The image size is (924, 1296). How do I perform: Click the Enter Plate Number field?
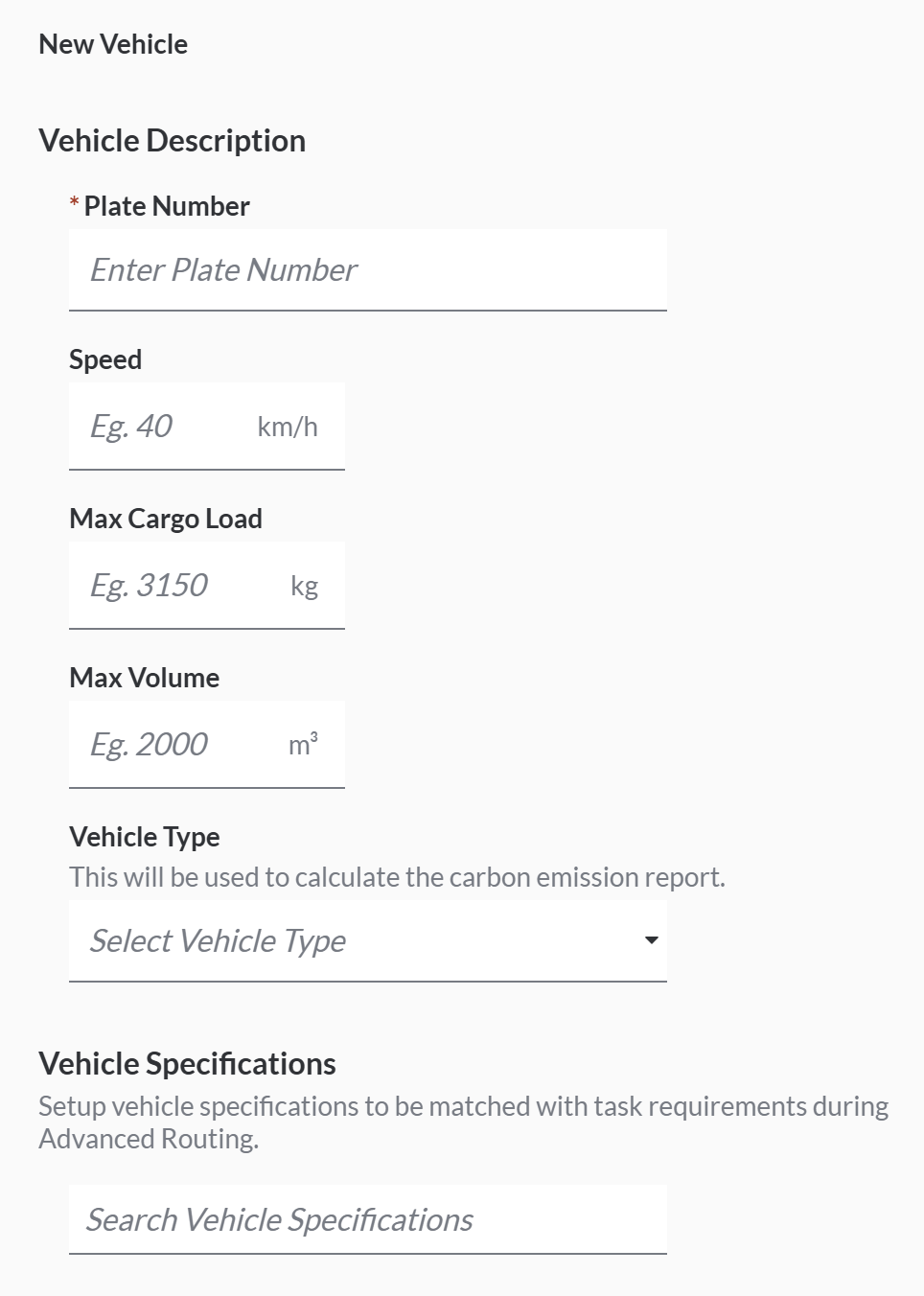point(367,270)
